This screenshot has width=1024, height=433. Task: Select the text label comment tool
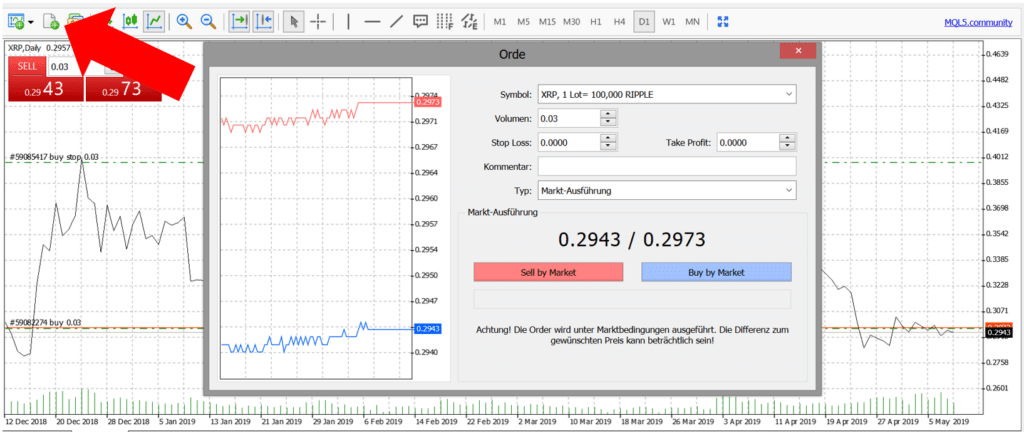421,20
